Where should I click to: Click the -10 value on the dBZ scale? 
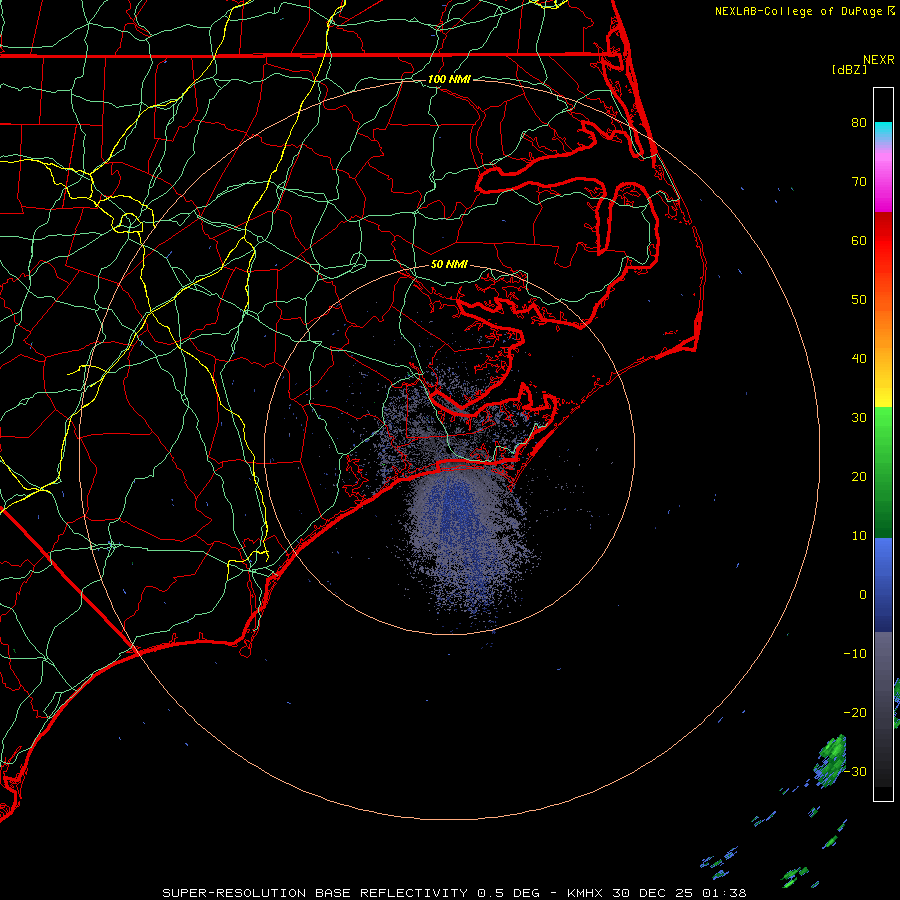click(855, 654)
